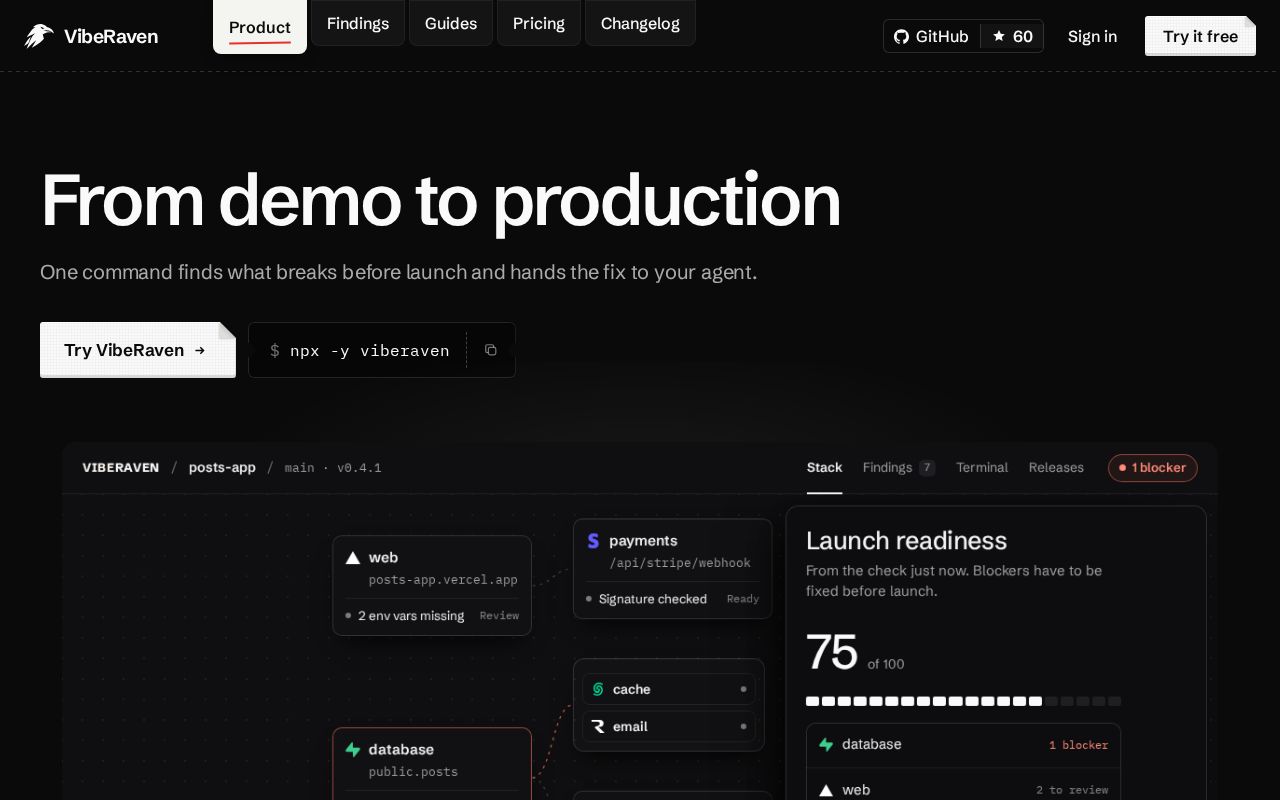Select the Stack tab in dashboard

tap(825, 467)
